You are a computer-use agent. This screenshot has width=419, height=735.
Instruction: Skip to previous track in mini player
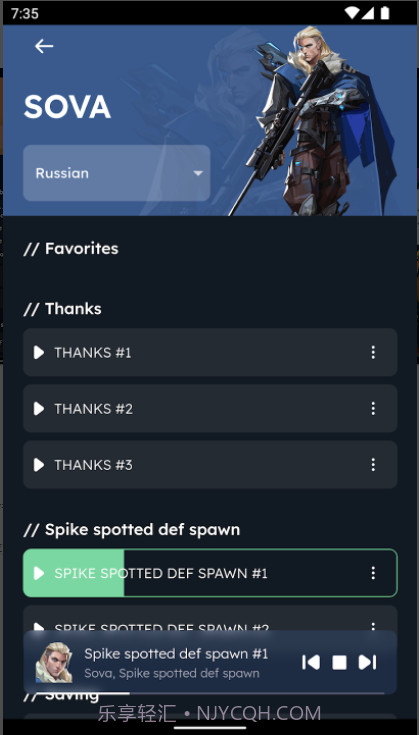311,662
